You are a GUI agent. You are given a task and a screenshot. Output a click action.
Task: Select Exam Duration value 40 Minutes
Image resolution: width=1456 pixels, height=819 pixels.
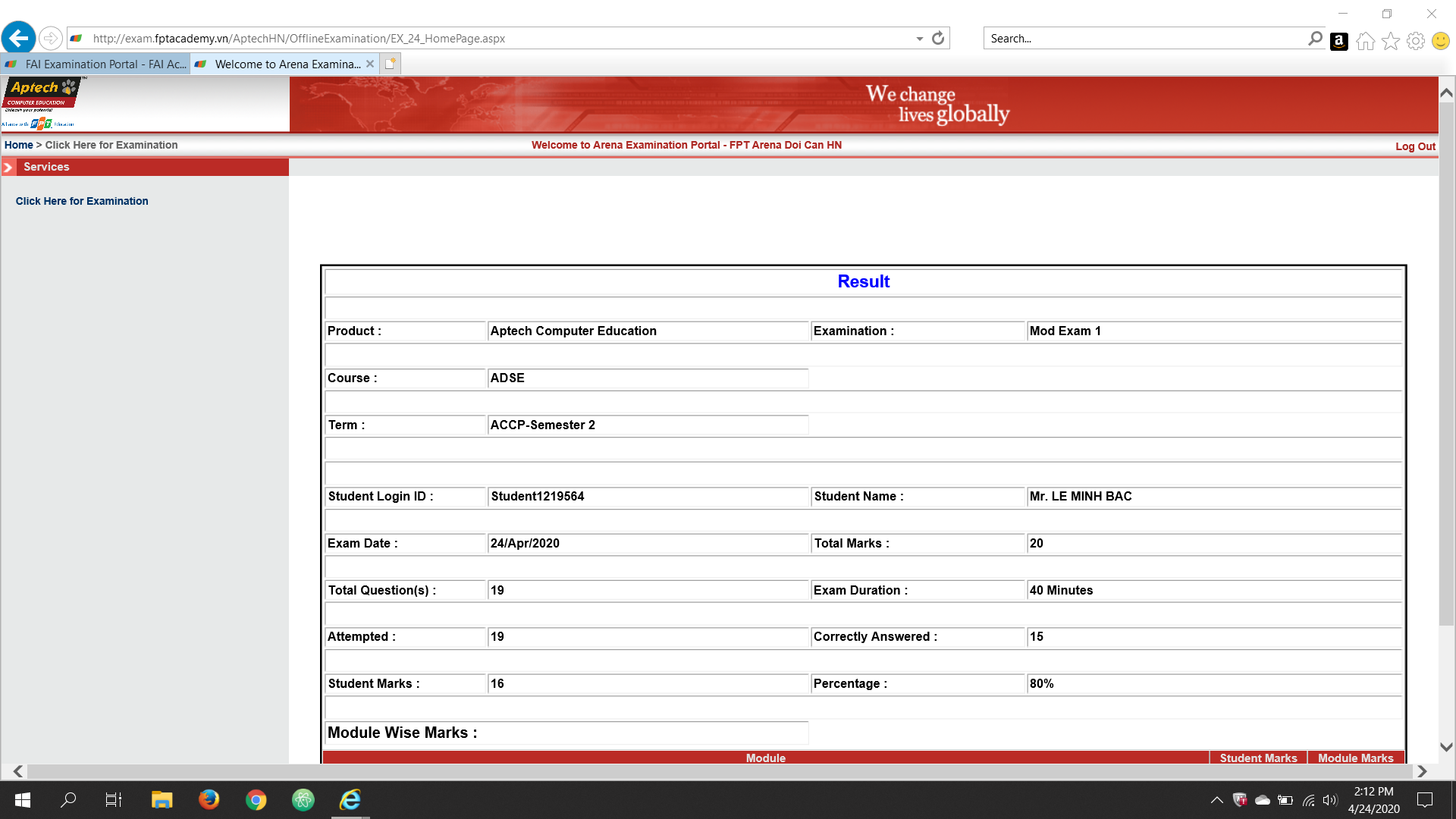pyautogui.click(x=1061, y=591)
